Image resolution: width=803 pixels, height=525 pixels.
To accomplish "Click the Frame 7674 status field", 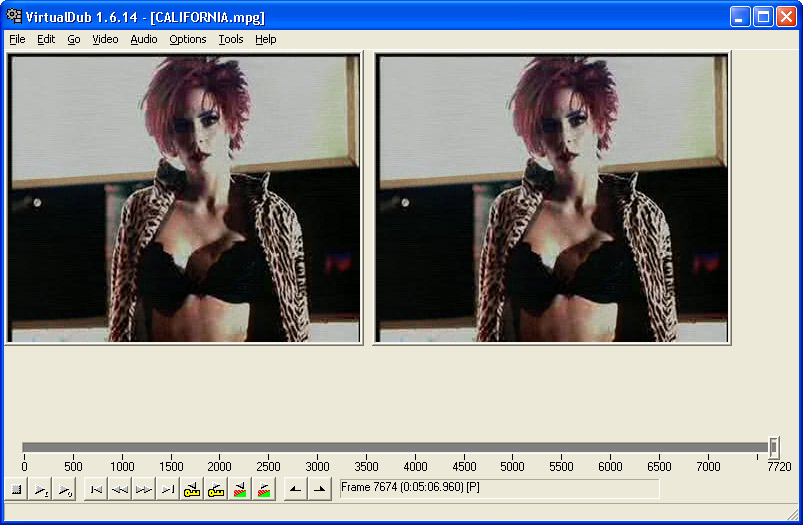I will tap(499, 489).
